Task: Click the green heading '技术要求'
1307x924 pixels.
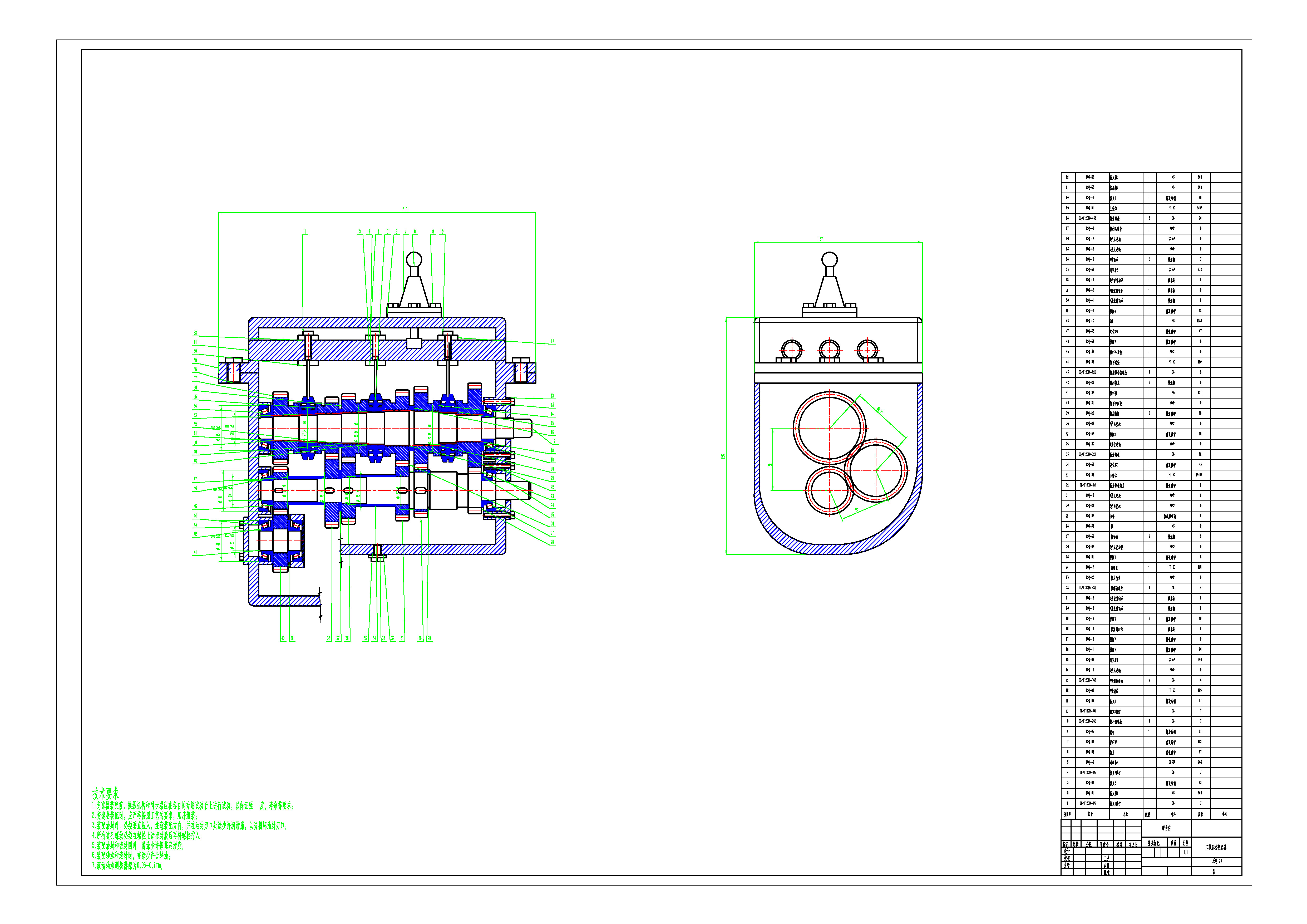Action: pos(106,794)
